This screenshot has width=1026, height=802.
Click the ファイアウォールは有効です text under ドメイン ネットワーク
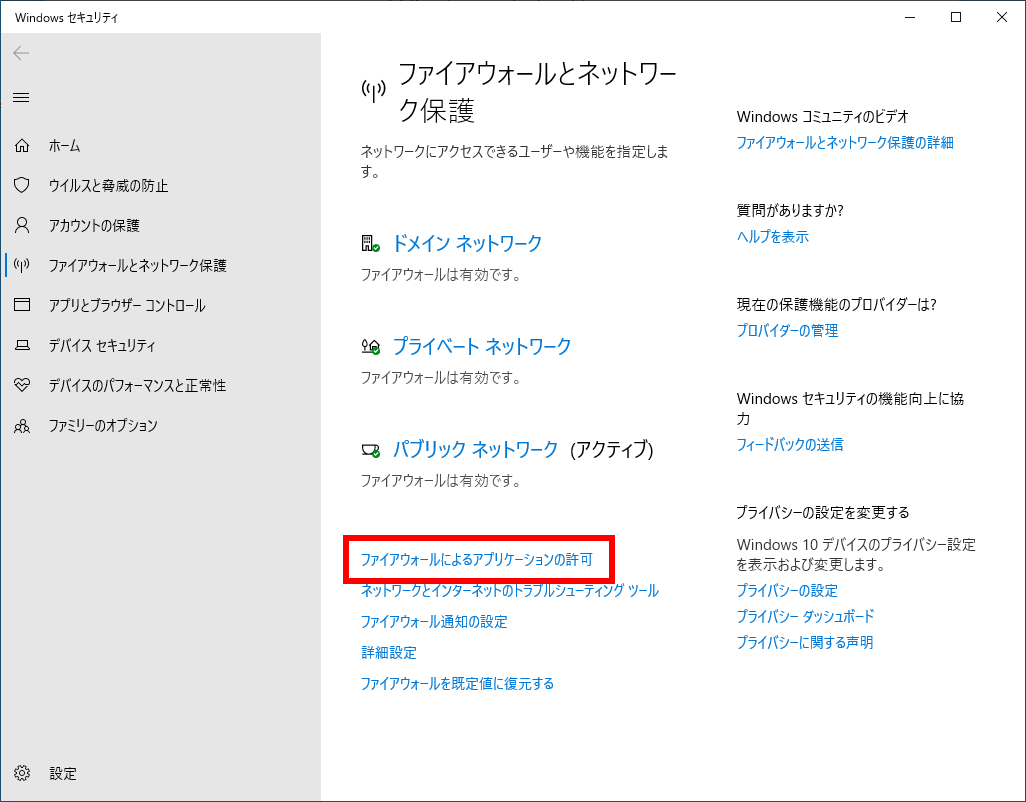pyautogui.click(x=440, y=275)
